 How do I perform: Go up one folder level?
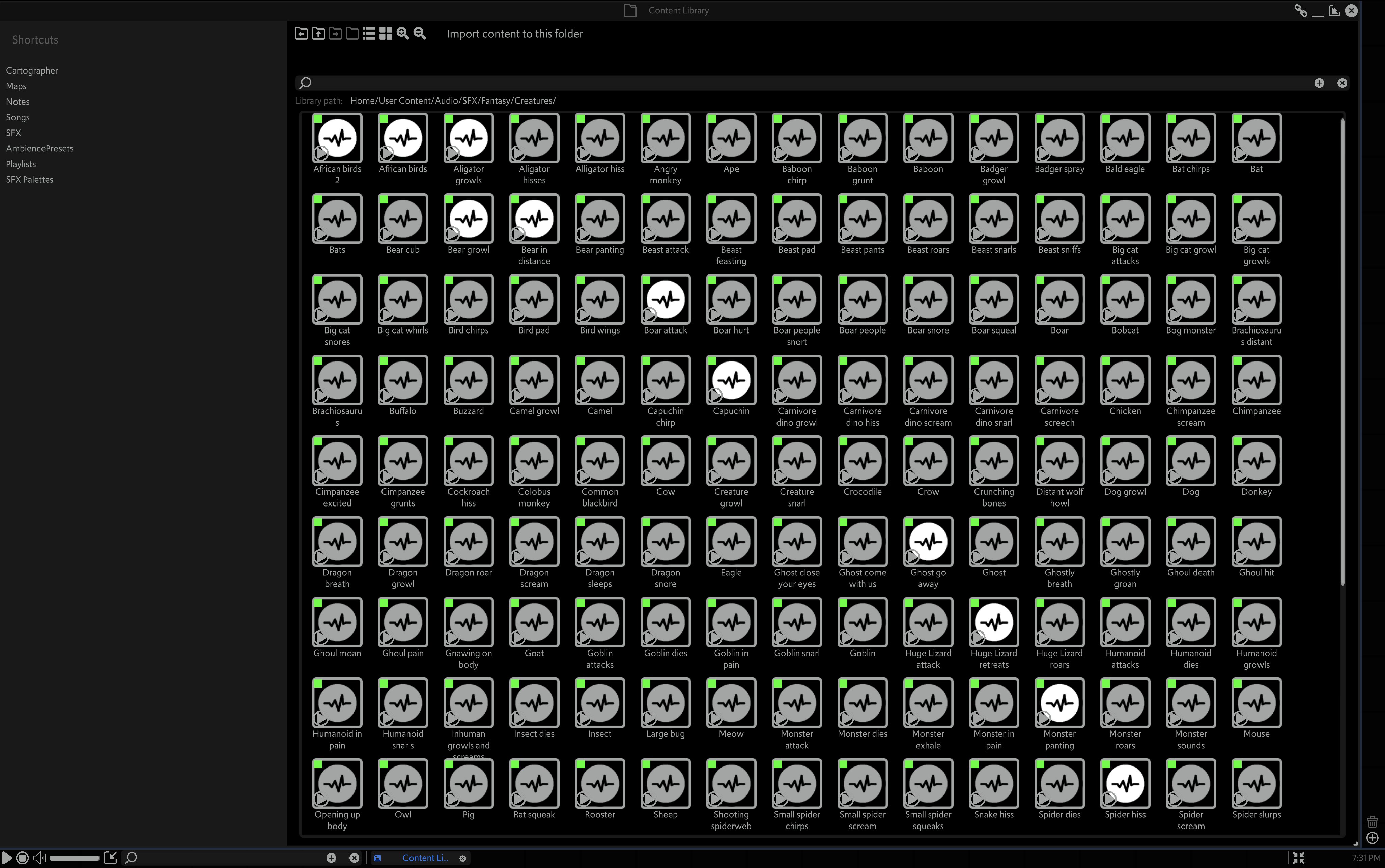(318, 34)
